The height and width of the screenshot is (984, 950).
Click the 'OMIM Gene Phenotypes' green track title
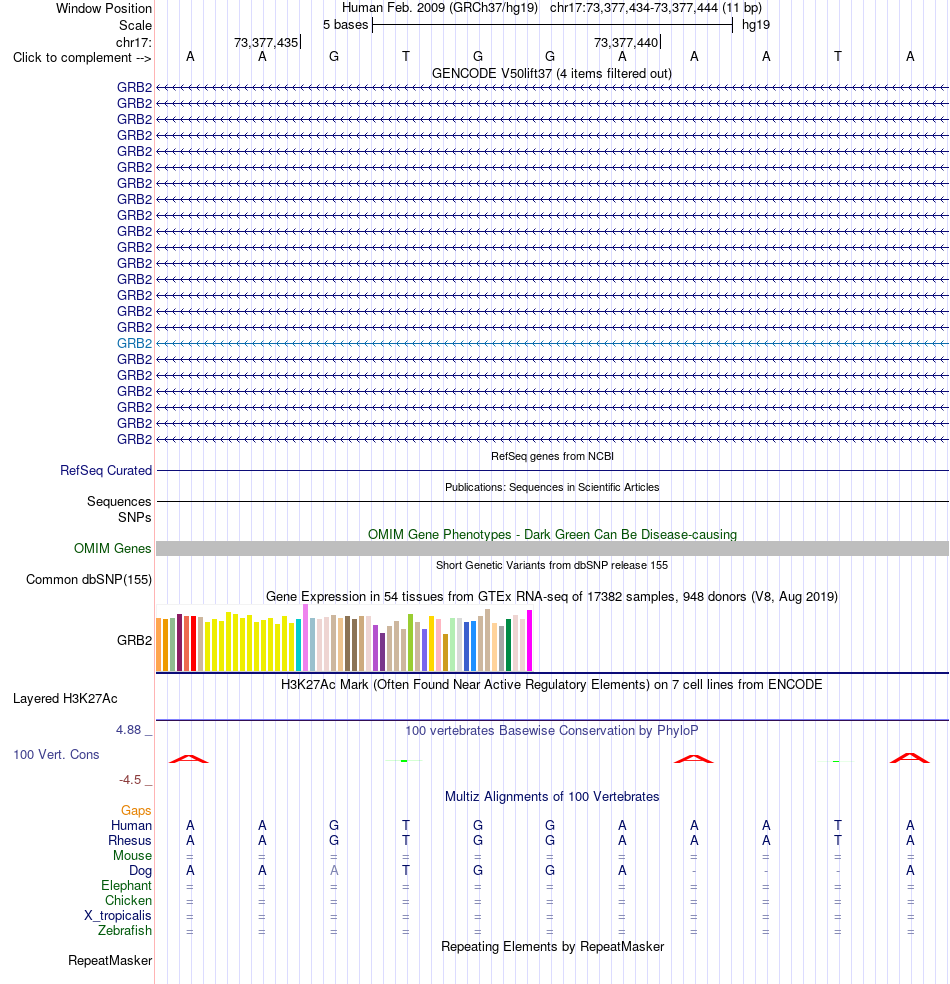[x=552, y=535]
